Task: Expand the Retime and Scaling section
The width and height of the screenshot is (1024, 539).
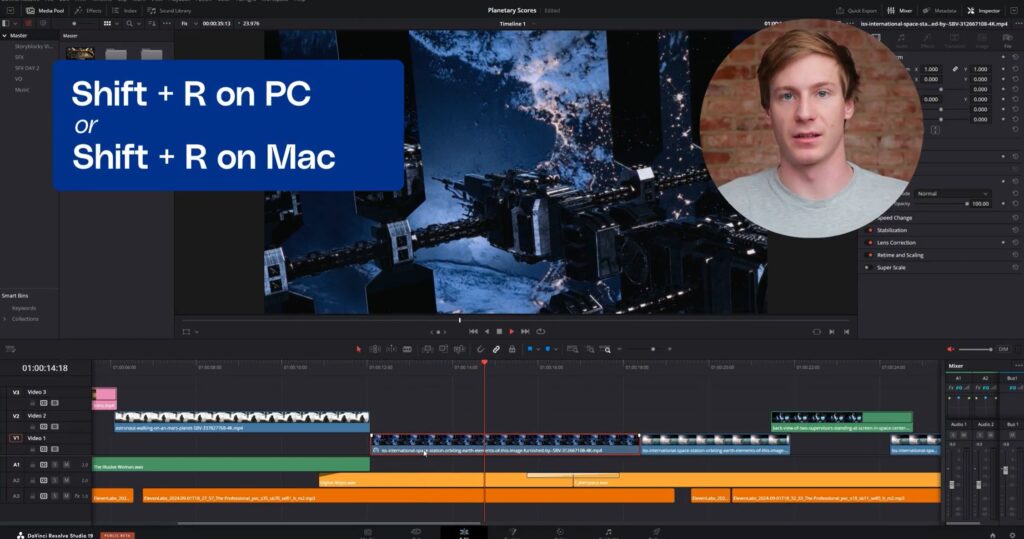Action: tap(900, 255)
